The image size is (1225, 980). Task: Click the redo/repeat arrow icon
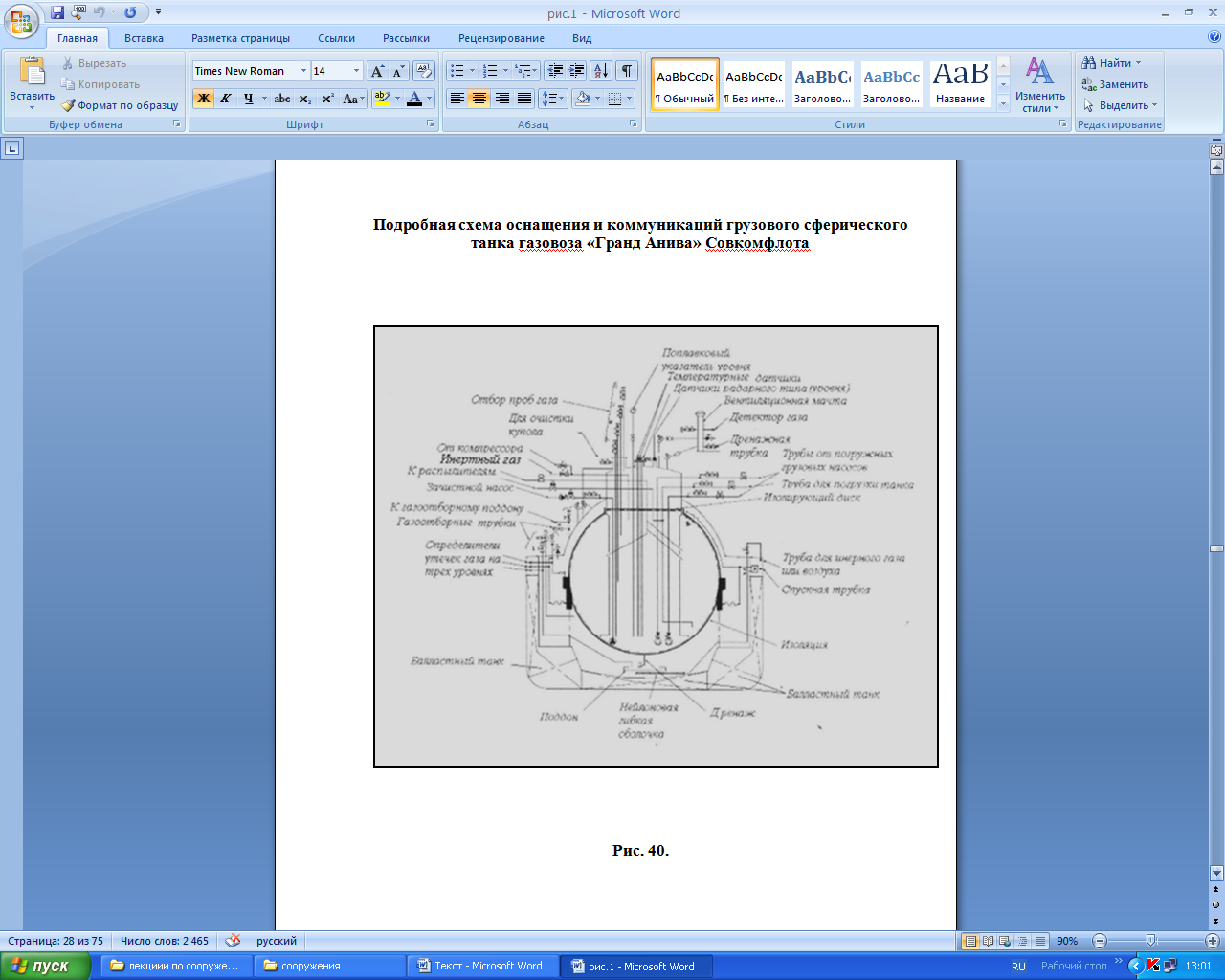130,12
